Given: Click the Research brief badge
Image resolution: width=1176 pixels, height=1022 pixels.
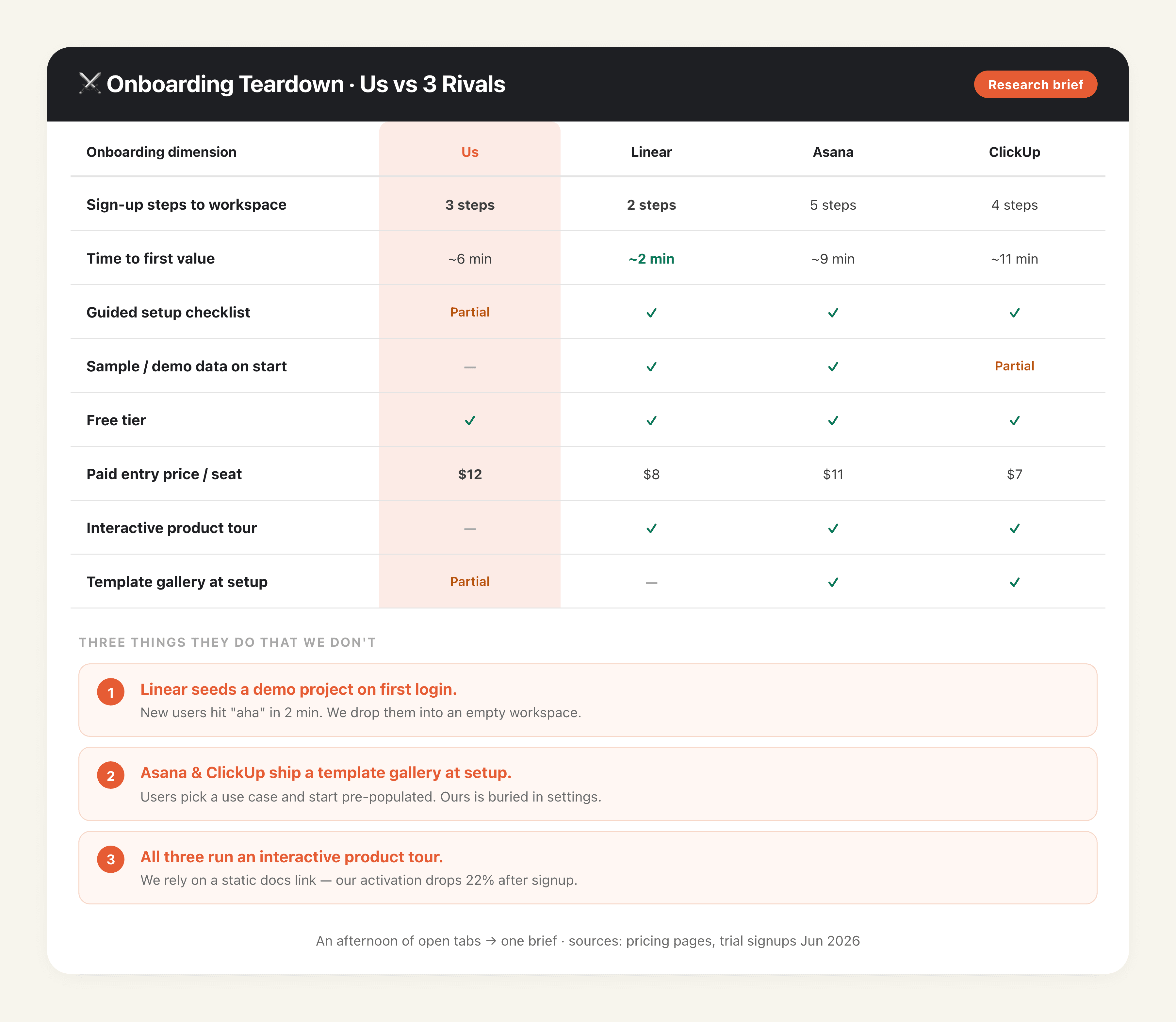Looking at the screenshot, I should click(1035, 84).
